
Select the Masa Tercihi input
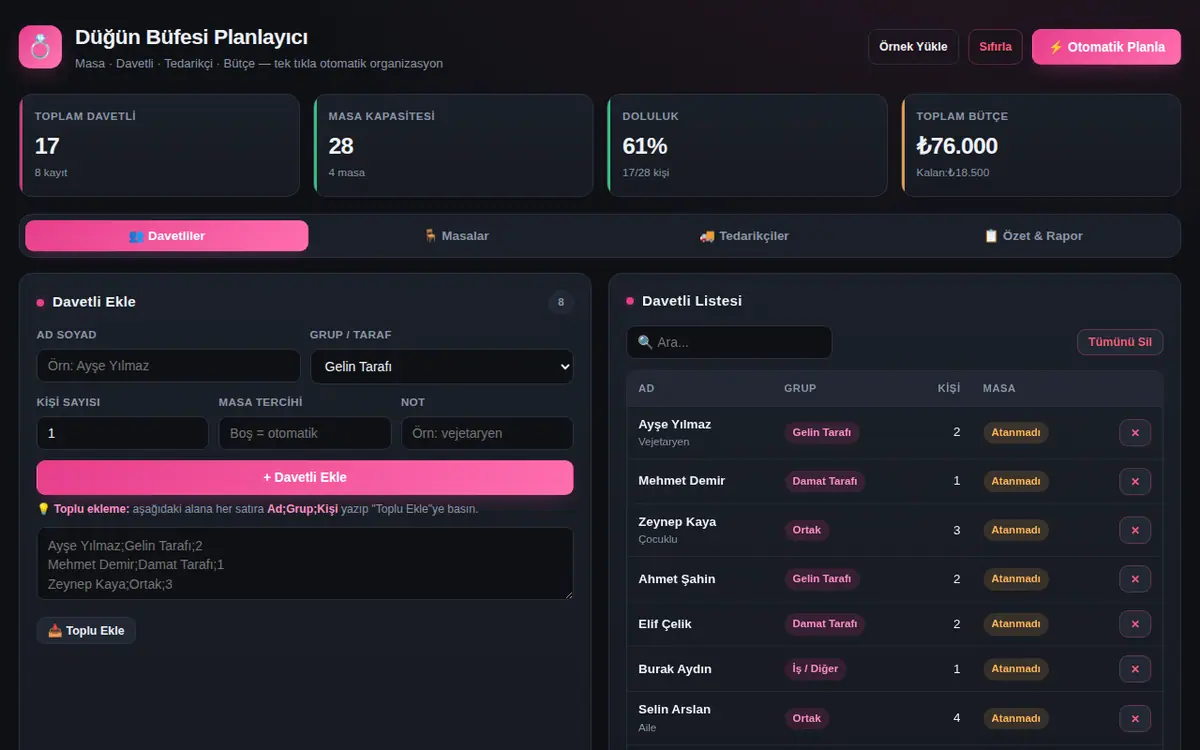point(305,433)
